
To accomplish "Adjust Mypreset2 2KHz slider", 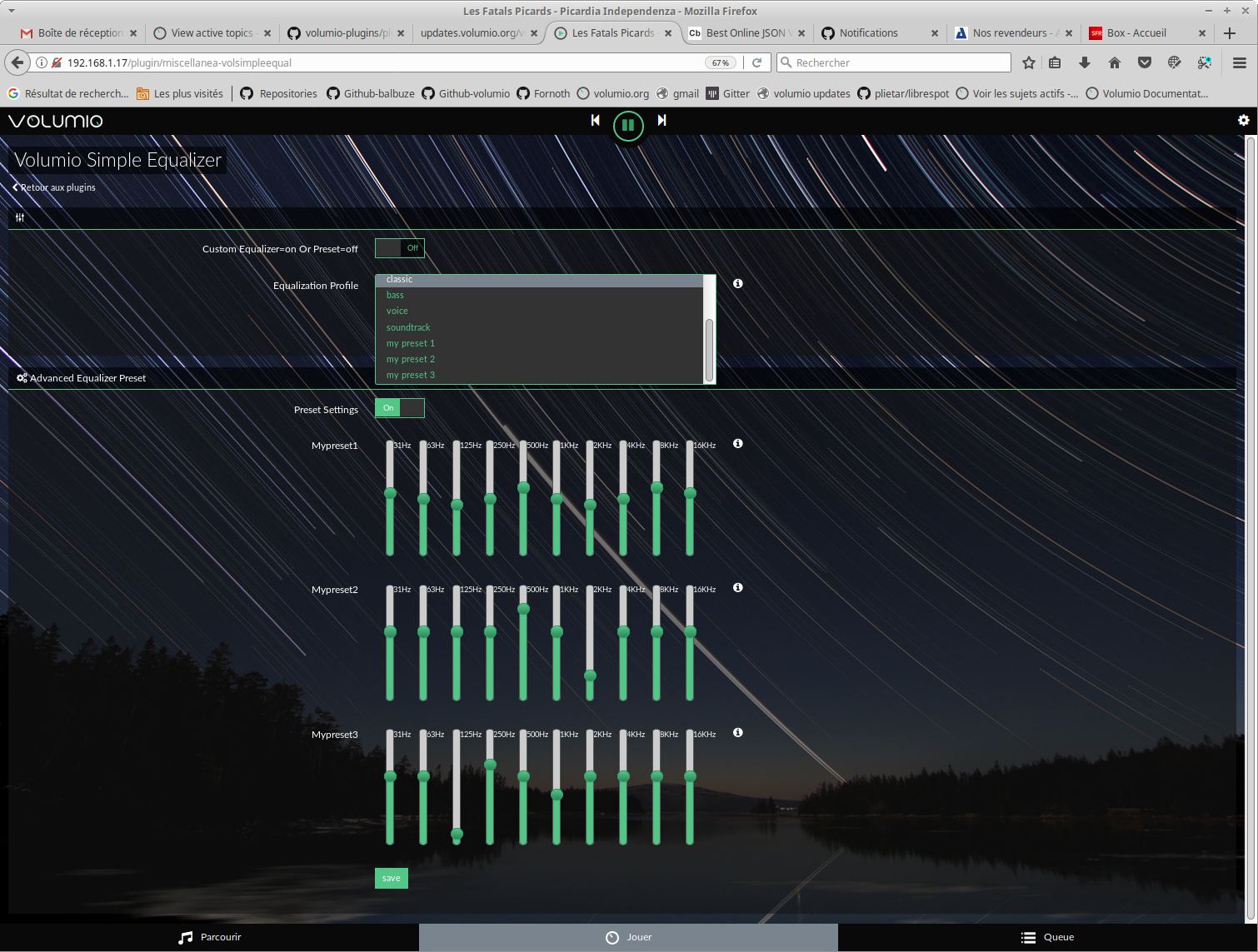I will pyautogui.click(x=590, y=675).
